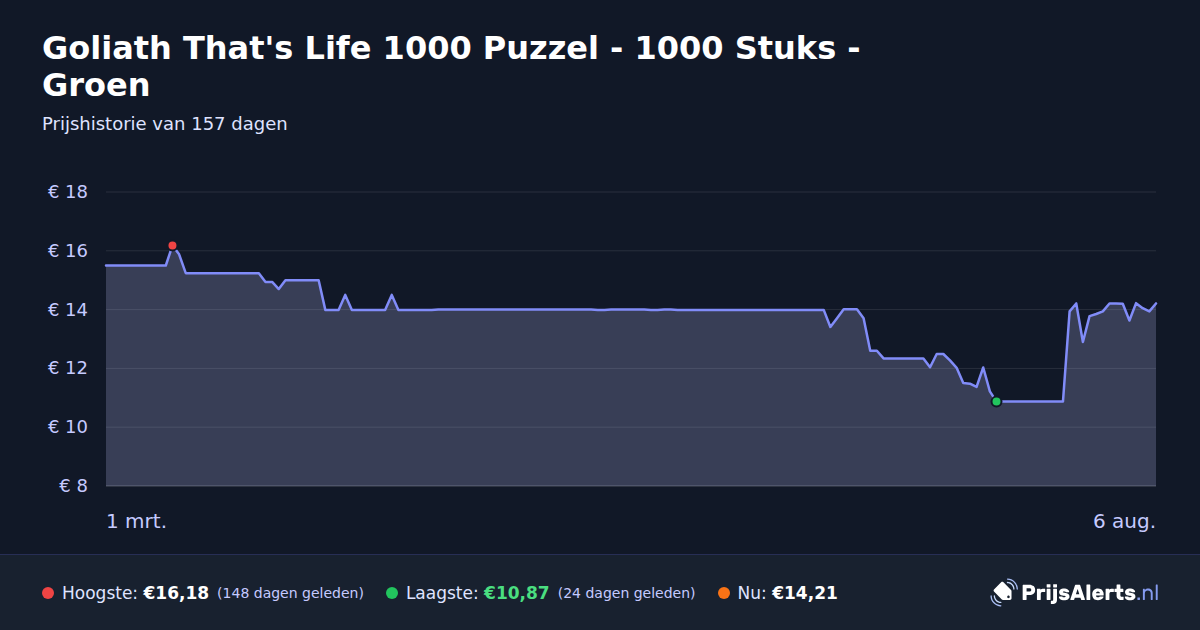Click the red dot beside Hoogste
This screenshot has width=1200, height=630.
[x=48, y=593]
